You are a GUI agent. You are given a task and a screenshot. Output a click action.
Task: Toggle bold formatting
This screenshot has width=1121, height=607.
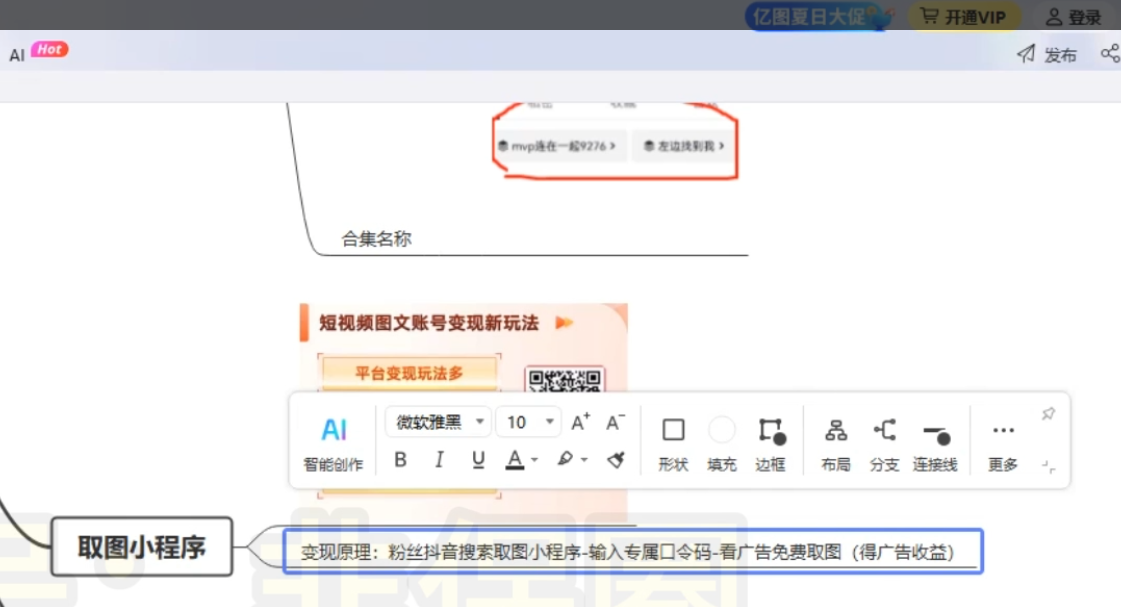point(400,460)
